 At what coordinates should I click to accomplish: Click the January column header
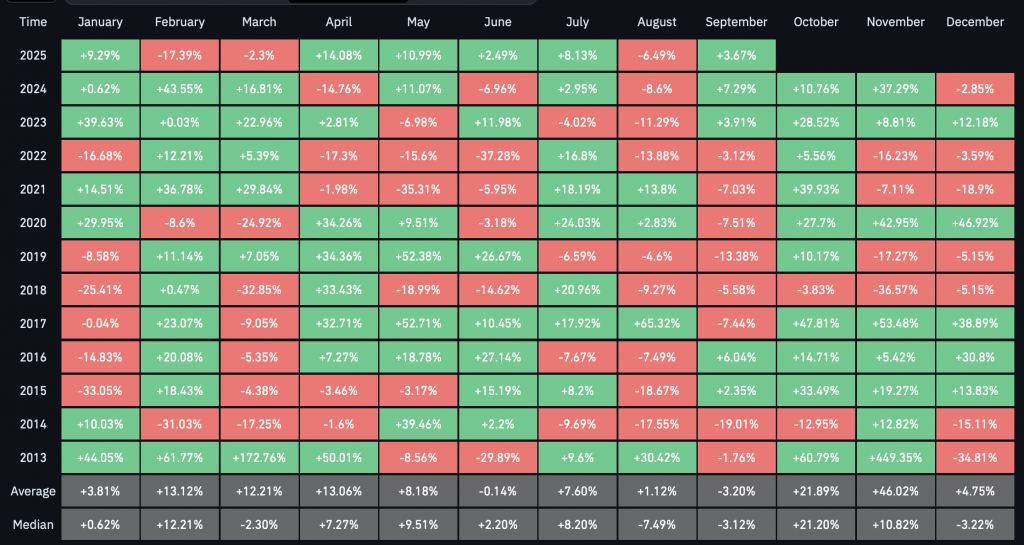pyautogui.click(x=100, y=22)
